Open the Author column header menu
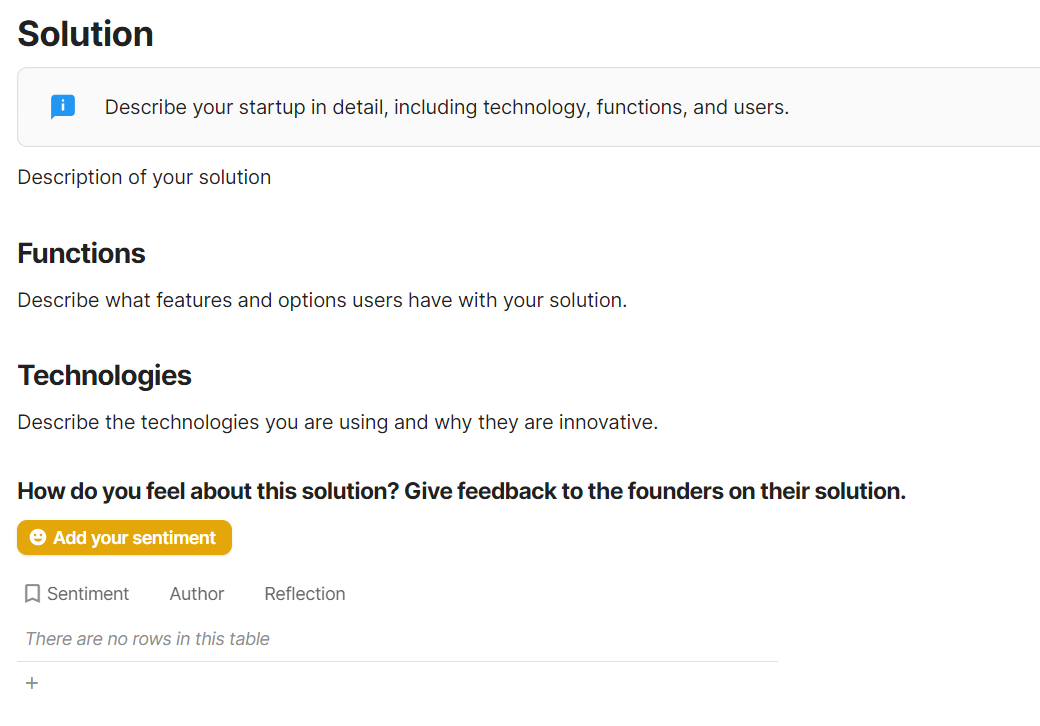Image resolution: width=1040 pixels, height=726 pixels. (197, 594)
